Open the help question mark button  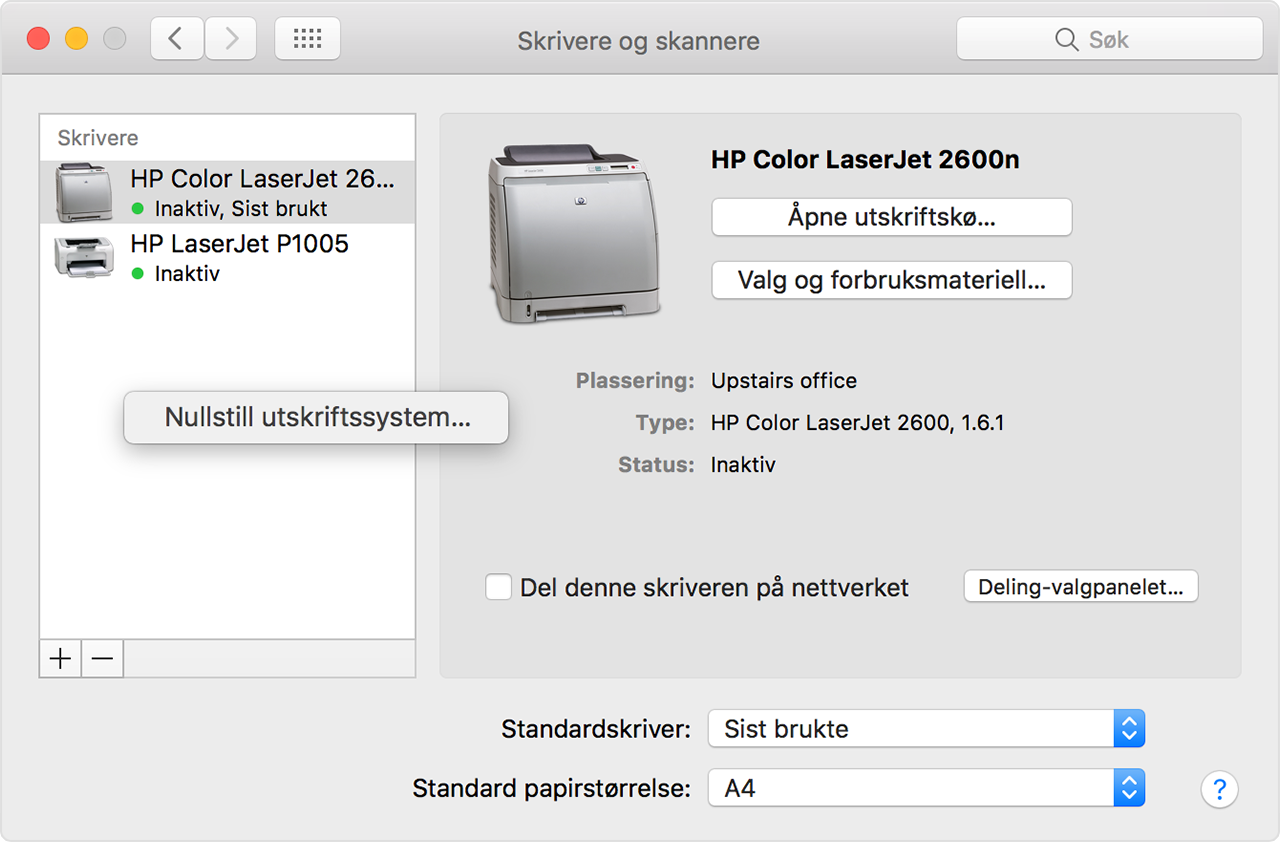pyautogui.click(x=1219, y=789)
